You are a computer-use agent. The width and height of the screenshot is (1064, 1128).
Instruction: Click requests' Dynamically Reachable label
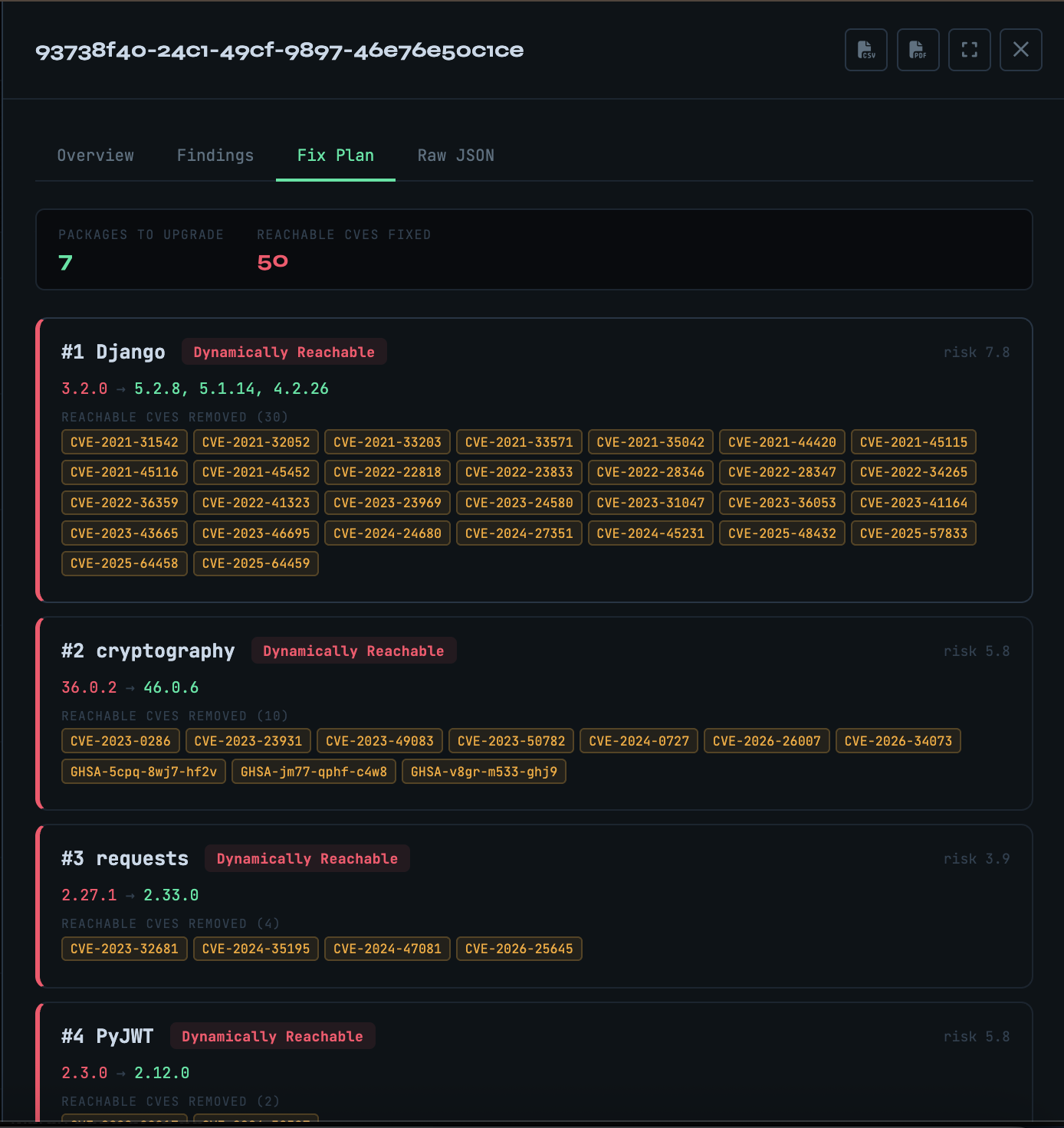pos(307,858)
